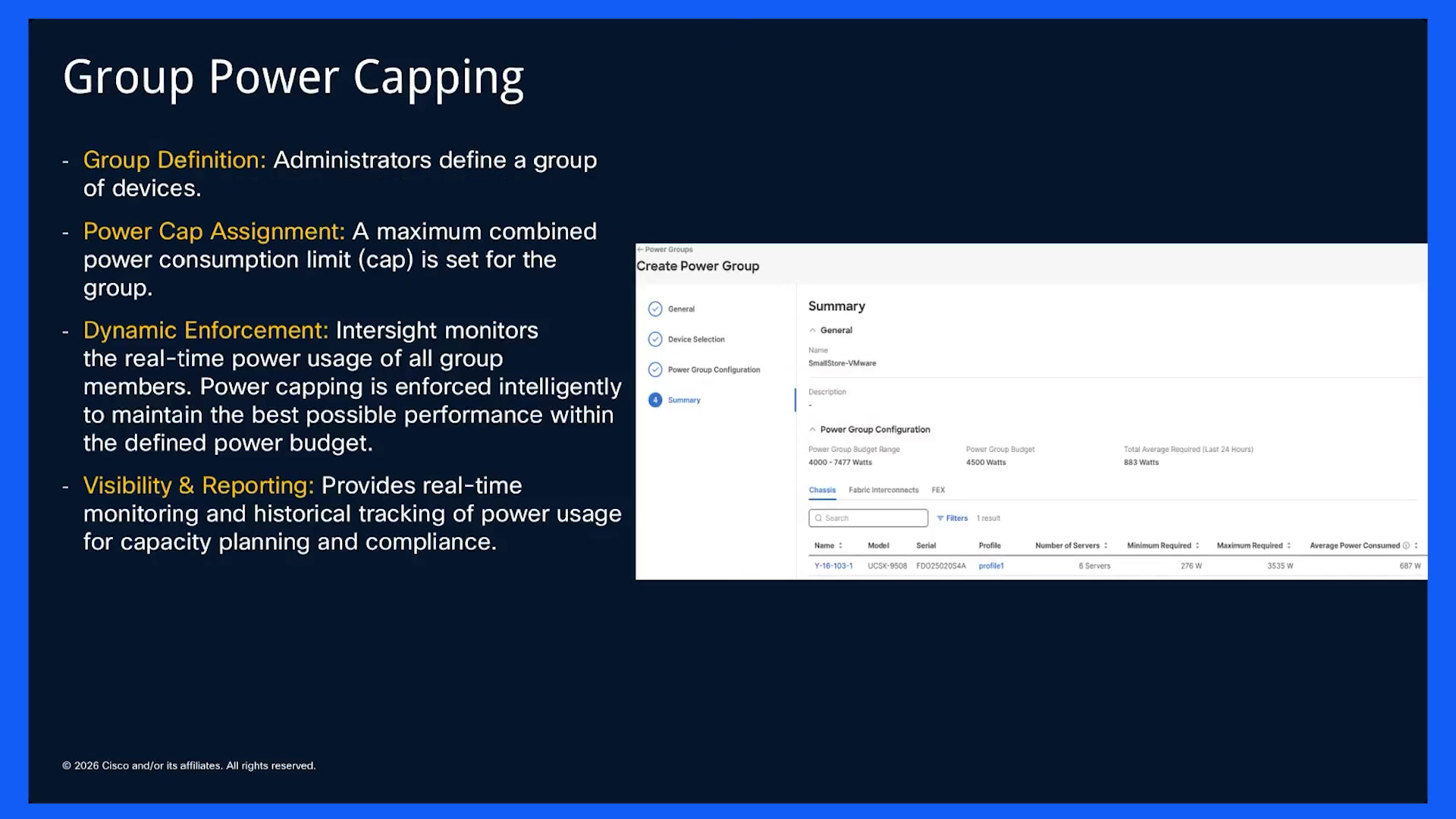Viewport: 1456px width, 819px height.
Task: Click the Serial column header
Action: (926, 545)
